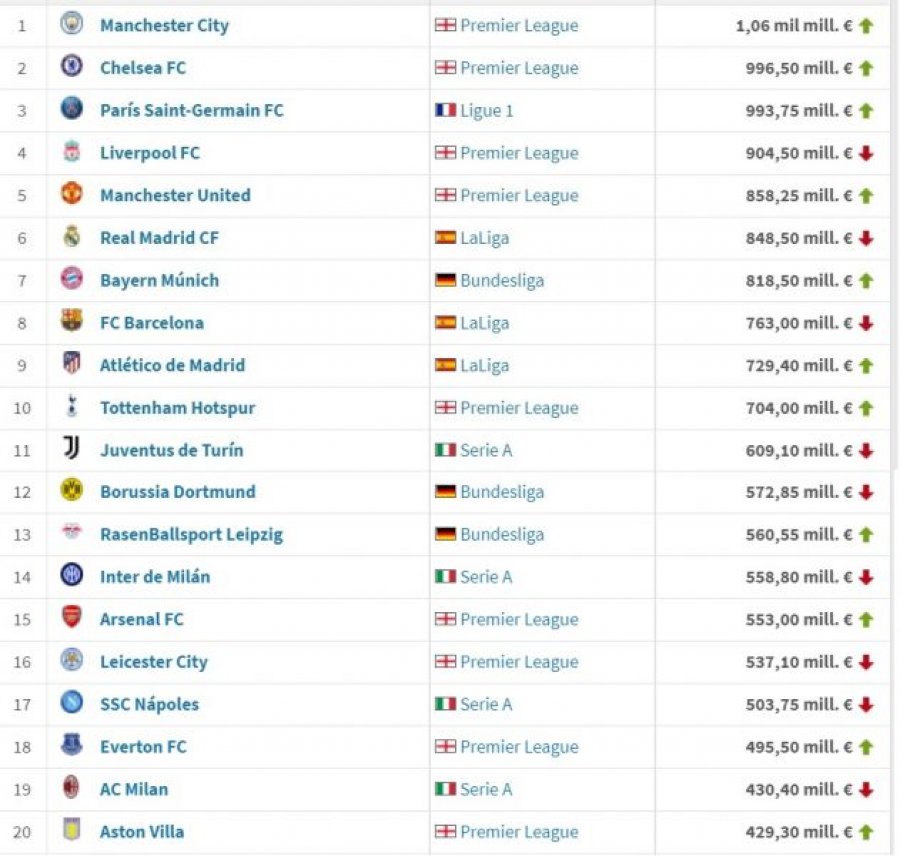This screenshot has height=856, width=900.
Task: Click the green up arrow beside Manchester City value
Action: click(x=866, y=25)
